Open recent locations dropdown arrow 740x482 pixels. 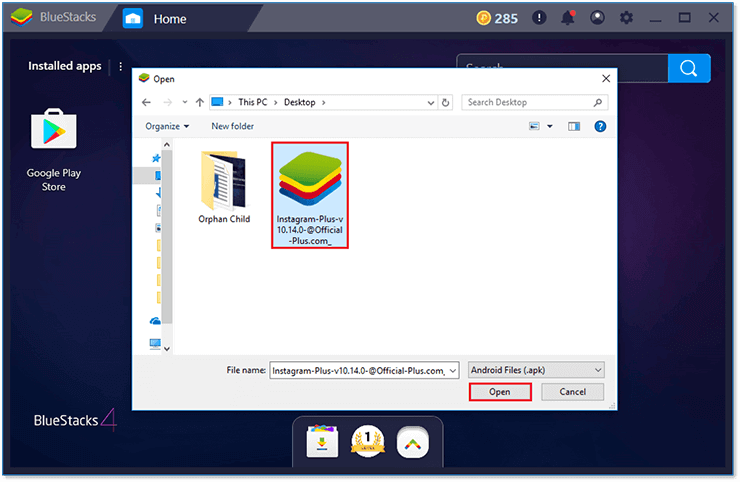(185, 102)
